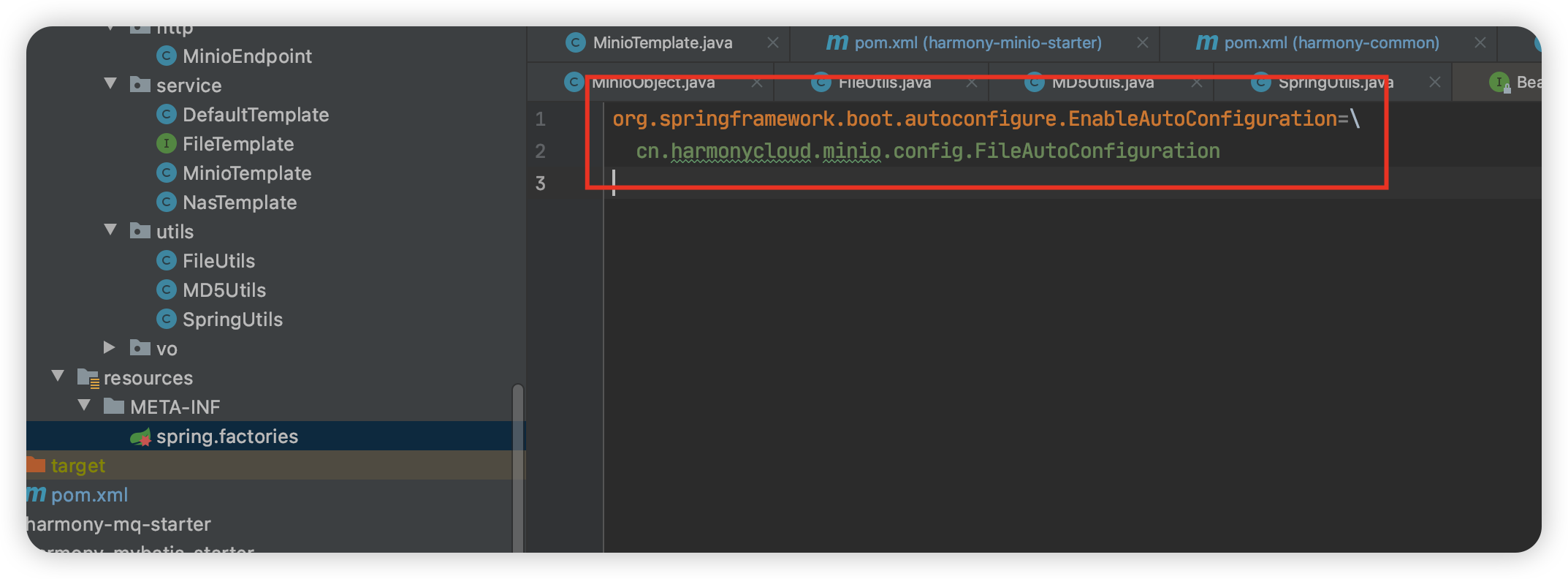Click the NasTemplate class icon
The image size is (1568, 579).
click(167, 202)
